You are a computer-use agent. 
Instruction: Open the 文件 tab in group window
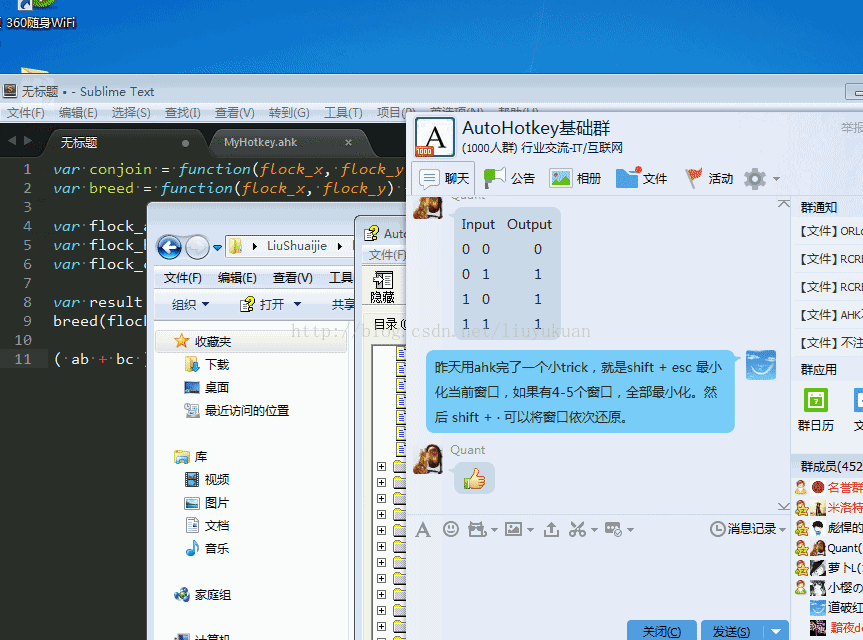pos(641,179)
